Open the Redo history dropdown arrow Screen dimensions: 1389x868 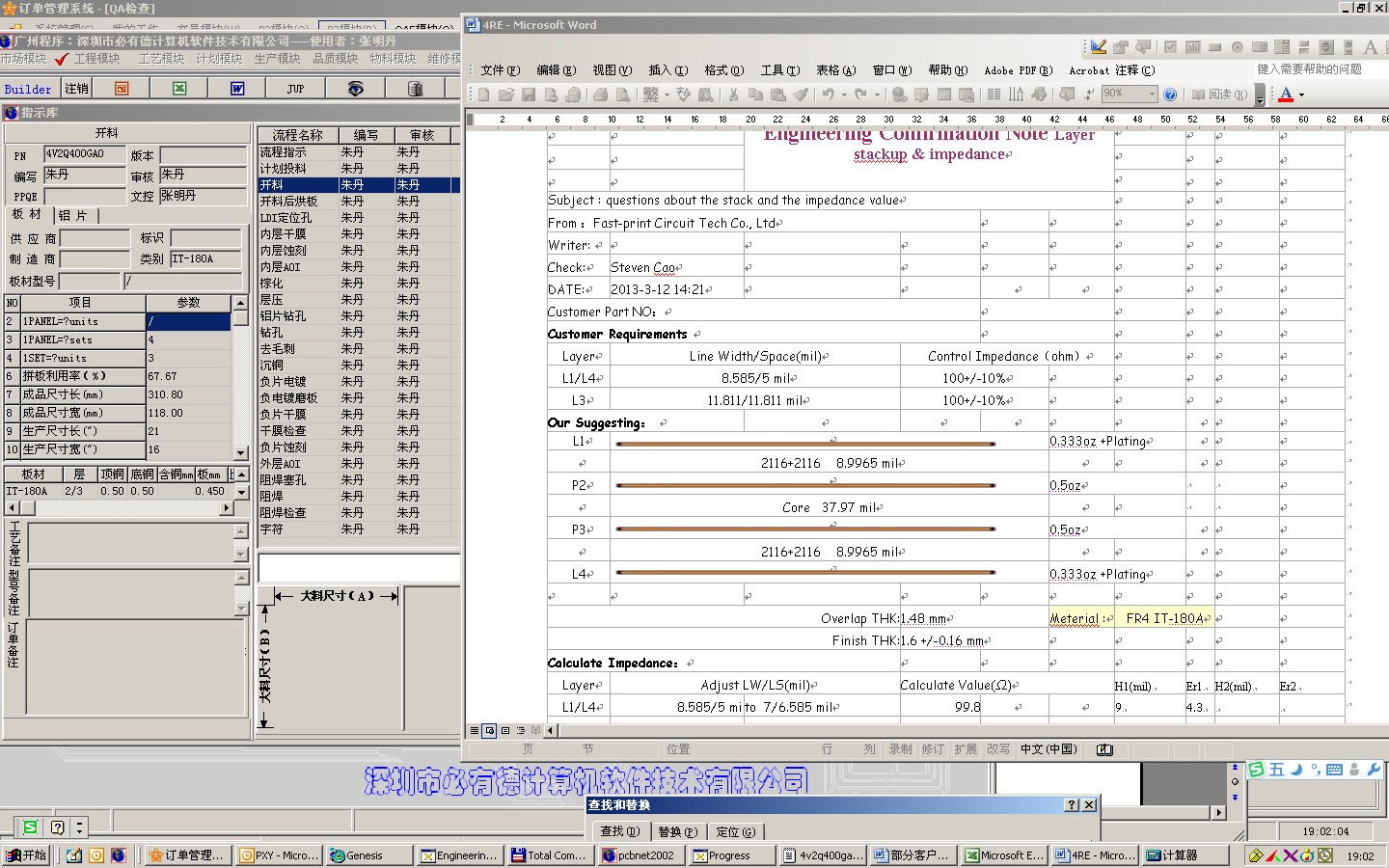[x=877, y=95]
